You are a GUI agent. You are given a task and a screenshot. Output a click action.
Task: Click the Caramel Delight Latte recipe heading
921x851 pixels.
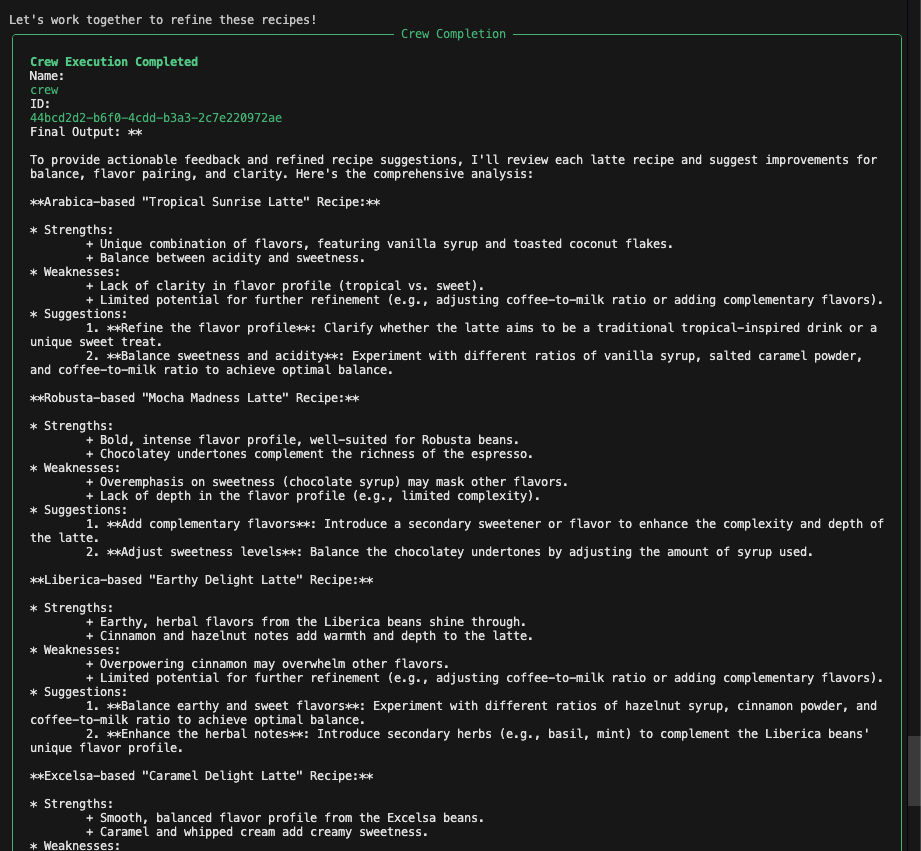click(x=201, y=776)
